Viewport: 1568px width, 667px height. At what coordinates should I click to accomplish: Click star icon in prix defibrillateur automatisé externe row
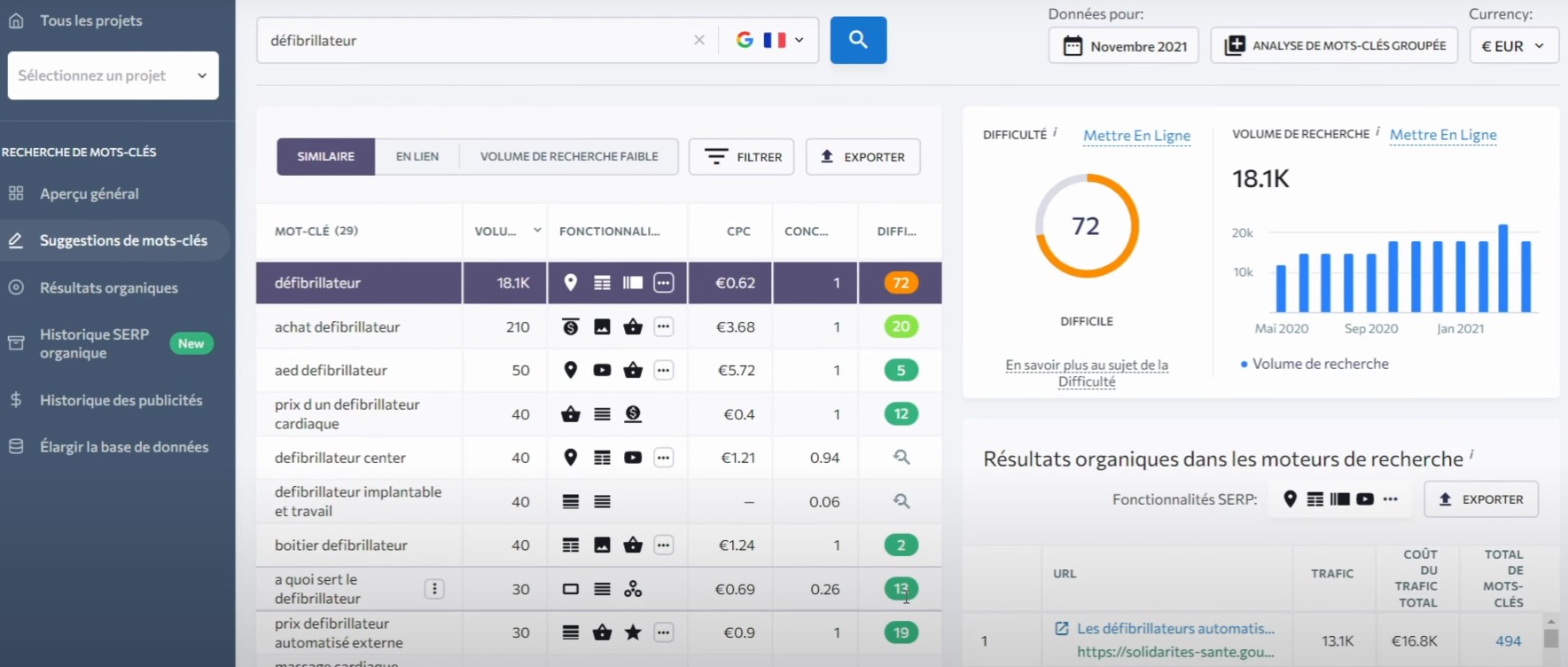coord(633,632)
